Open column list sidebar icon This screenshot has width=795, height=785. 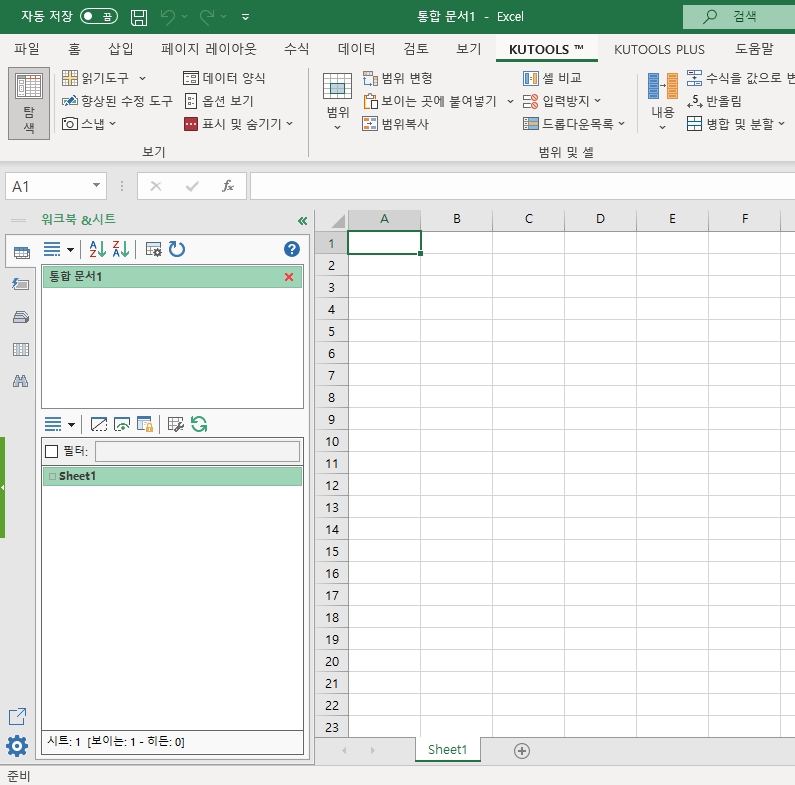tap(20, 349)
